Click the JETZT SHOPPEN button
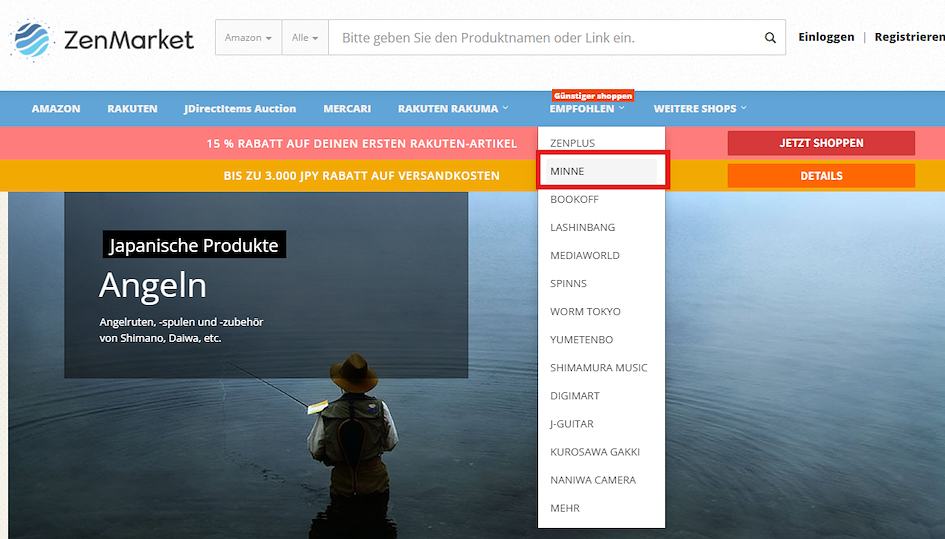Screen dimensions: 945x539 821,143
